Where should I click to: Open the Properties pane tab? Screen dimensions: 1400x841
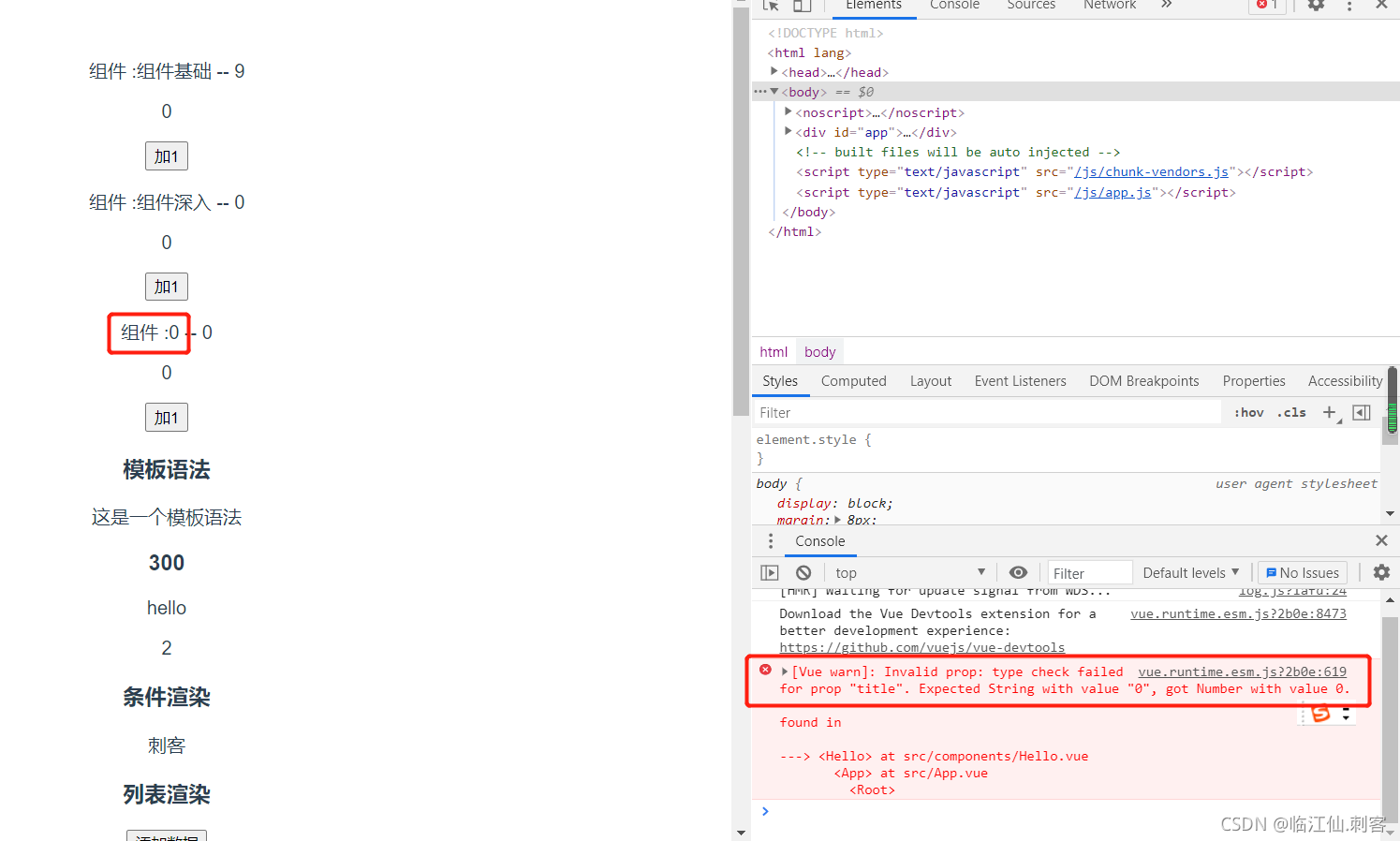tap(1254, 381)
